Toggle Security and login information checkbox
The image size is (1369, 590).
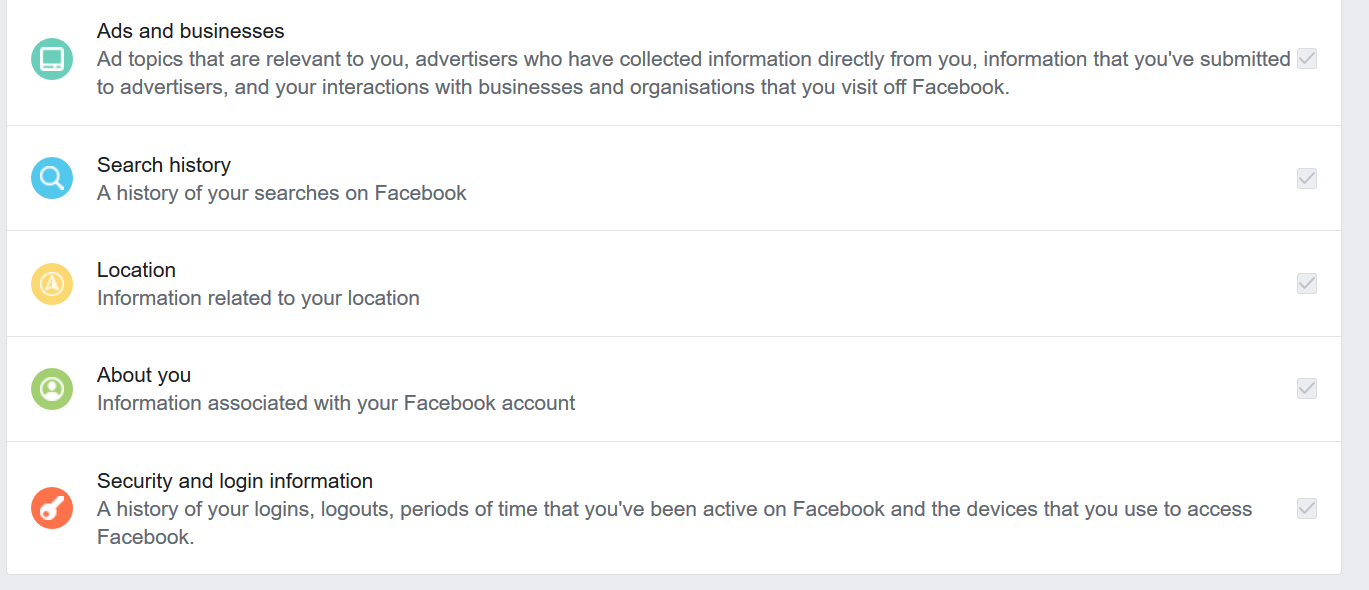click(1306, 508)
